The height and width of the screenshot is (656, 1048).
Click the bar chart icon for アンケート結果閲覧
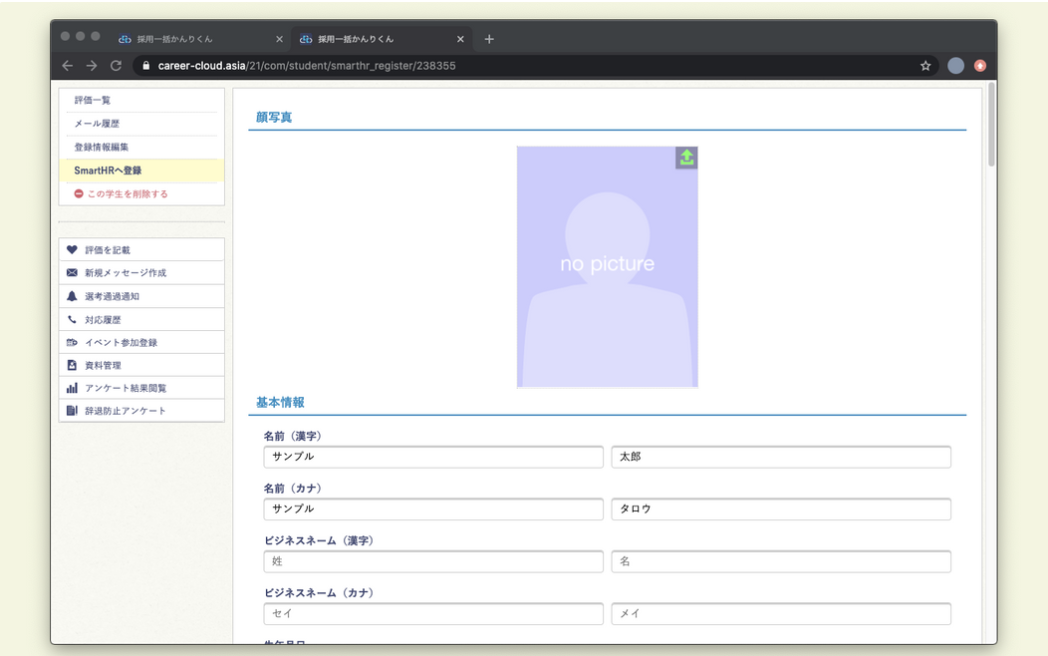point(72,388)
